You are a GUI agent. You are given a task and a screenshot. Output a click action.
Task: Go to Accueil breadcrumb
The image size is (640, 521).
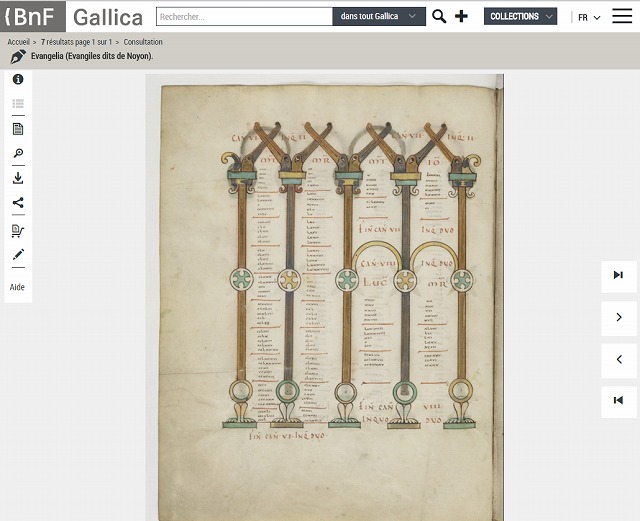coord(18,42)
